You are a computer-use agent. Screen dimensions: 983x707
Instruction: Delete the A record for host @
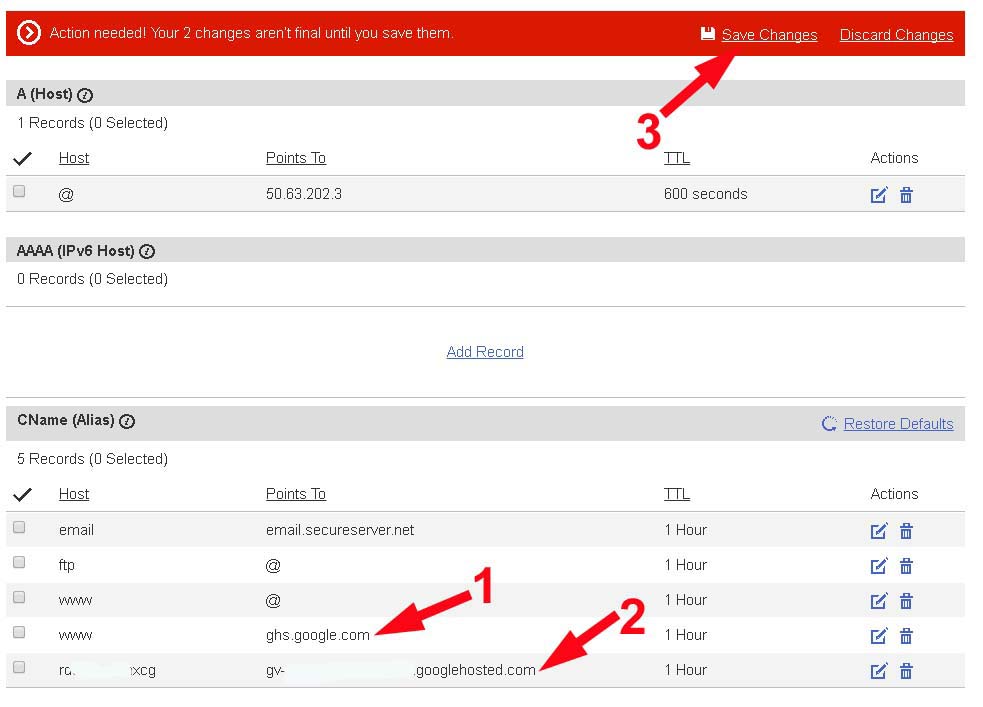coord(906,195)
